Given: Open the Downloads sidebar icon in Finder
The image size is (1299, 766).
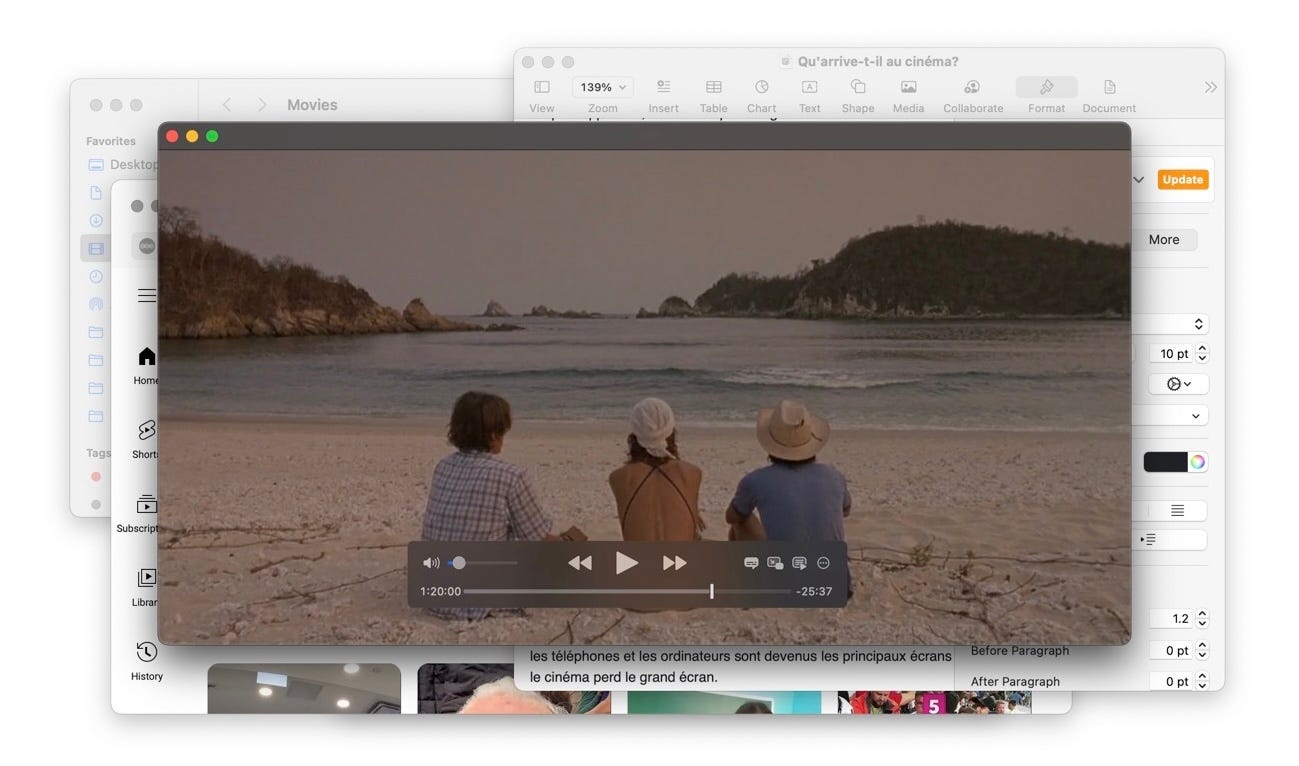Looking at the screenshot, I should (x=96, y=220).
